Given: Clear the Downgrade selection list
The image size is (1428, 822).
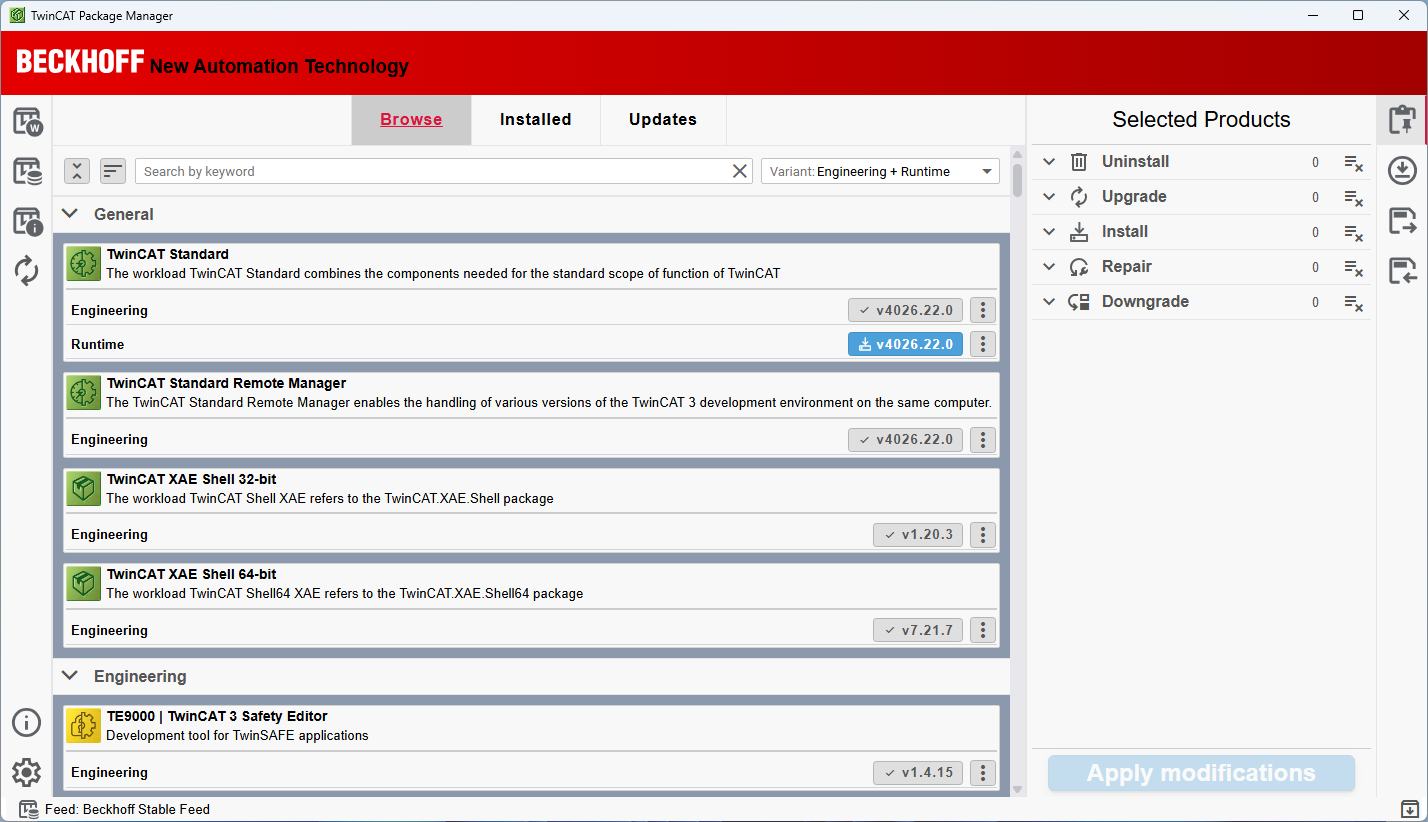Looking at the screenshot, I should pos(1353,302).
